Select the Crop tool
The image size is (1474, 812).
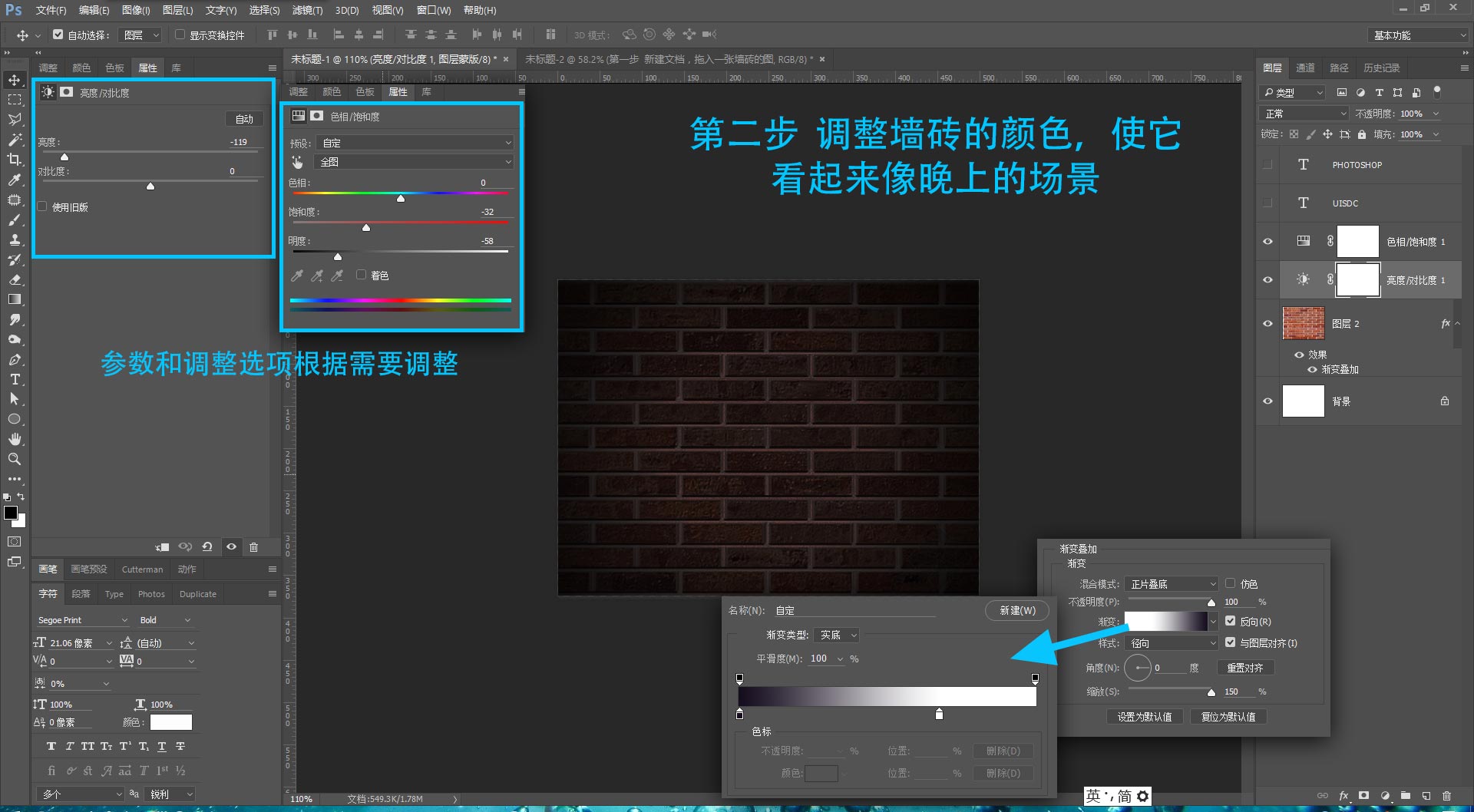click(15, 160)
